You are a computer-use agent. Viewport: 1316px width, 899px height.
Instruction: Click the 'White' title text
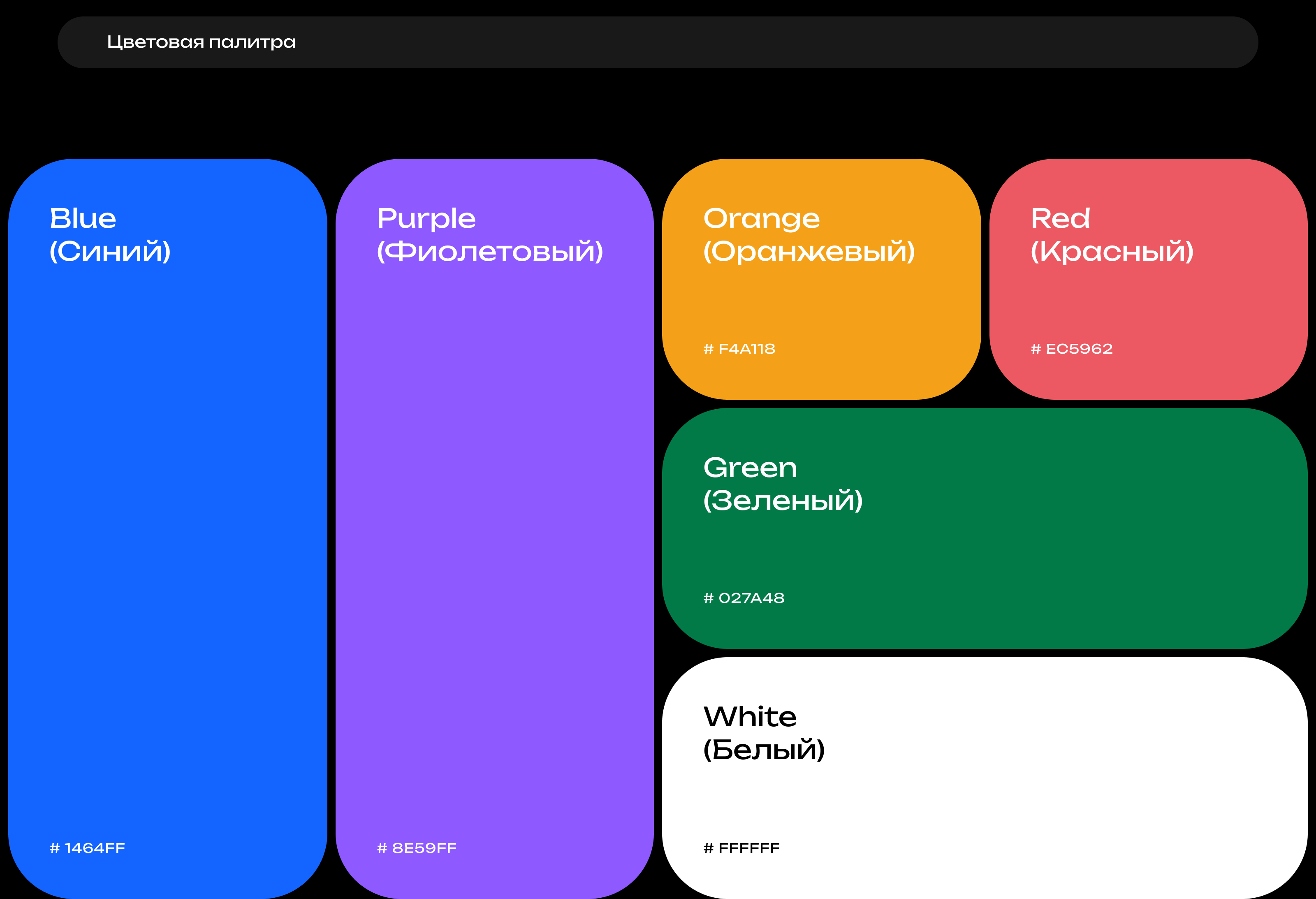click(750, 717)
